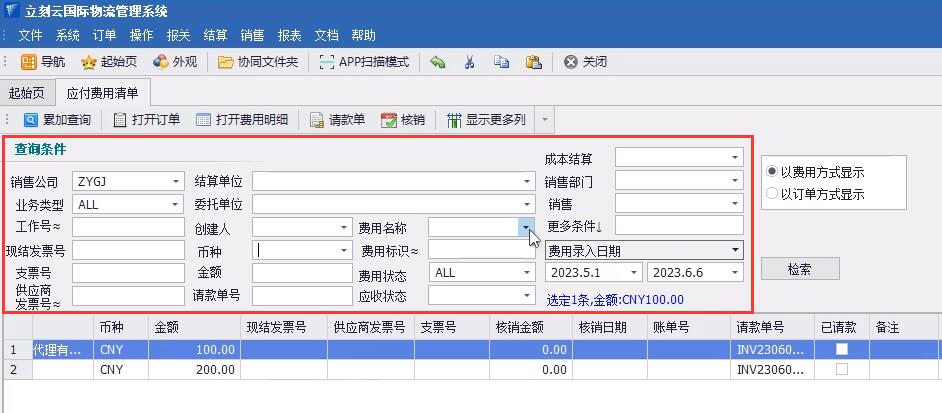Click the copy icon in toolbar
942x413 pixels.
click(501, 62)
